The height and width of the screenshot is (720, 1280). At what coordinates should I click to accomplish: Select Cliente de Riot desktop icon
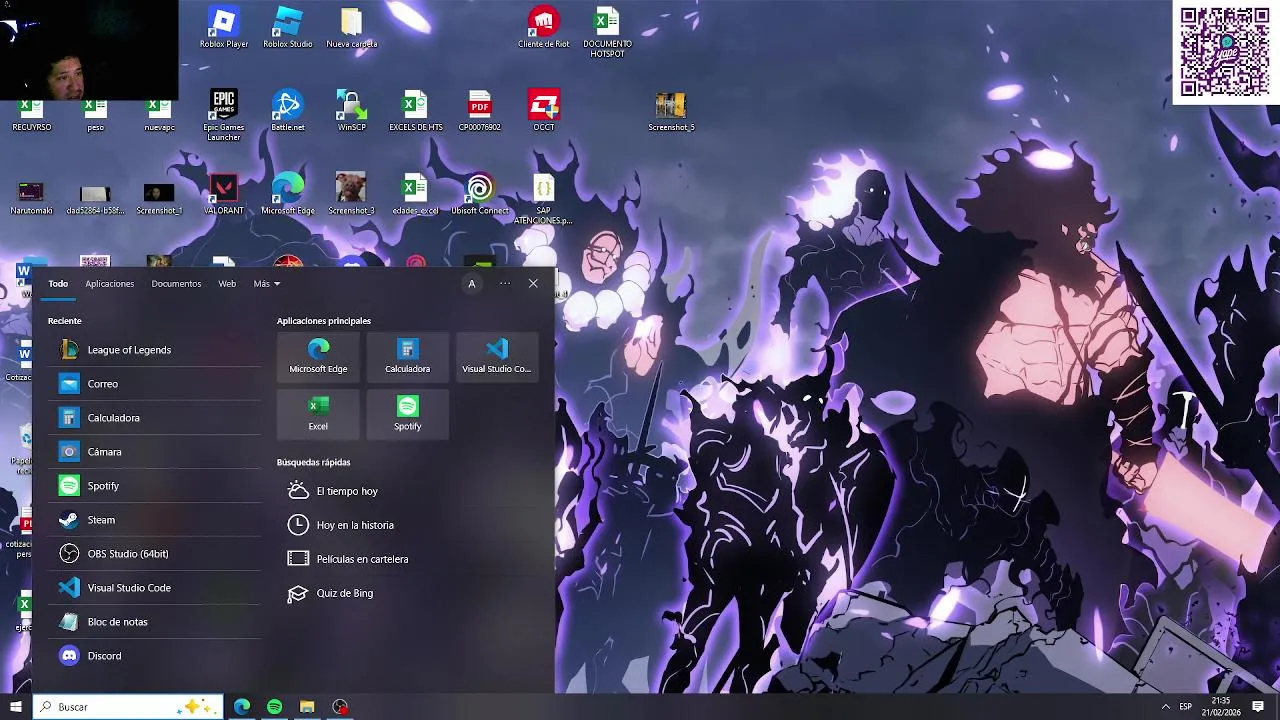click(544, 28)
